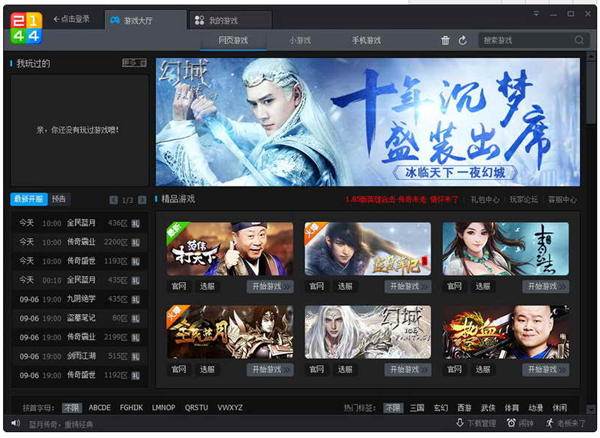Open server row 剑雨江湖 515区
The height and width of the screenshot is (438, 600).
pos(80,356)
